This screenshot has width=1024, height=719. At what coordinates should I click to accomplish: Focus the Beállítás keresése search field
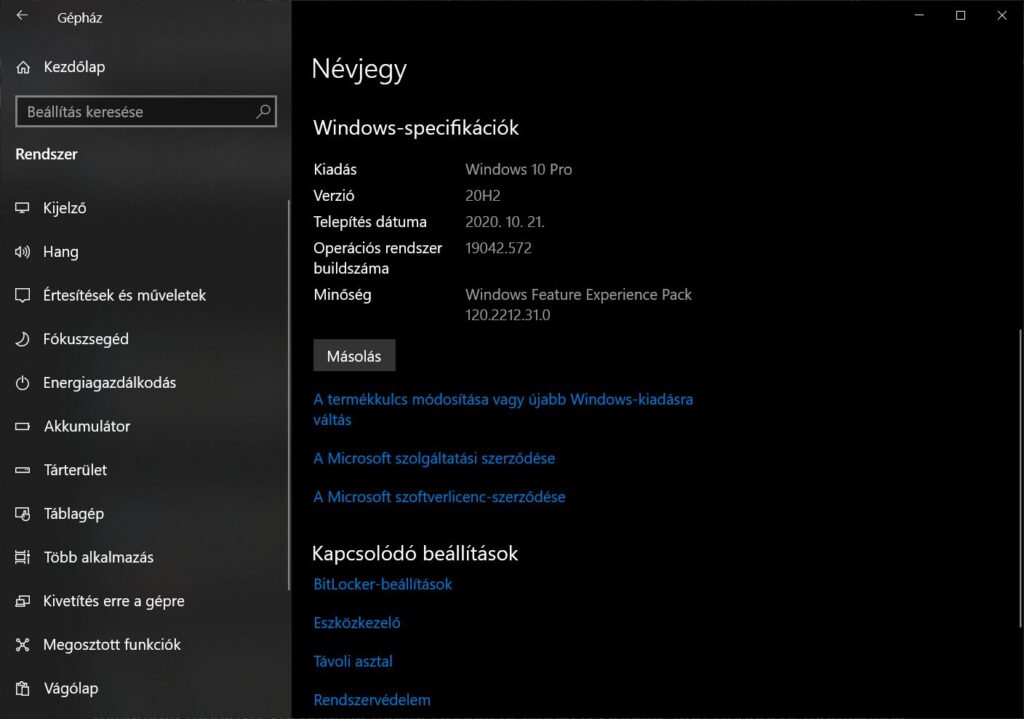pyautogui.click(x=146, y=112)
